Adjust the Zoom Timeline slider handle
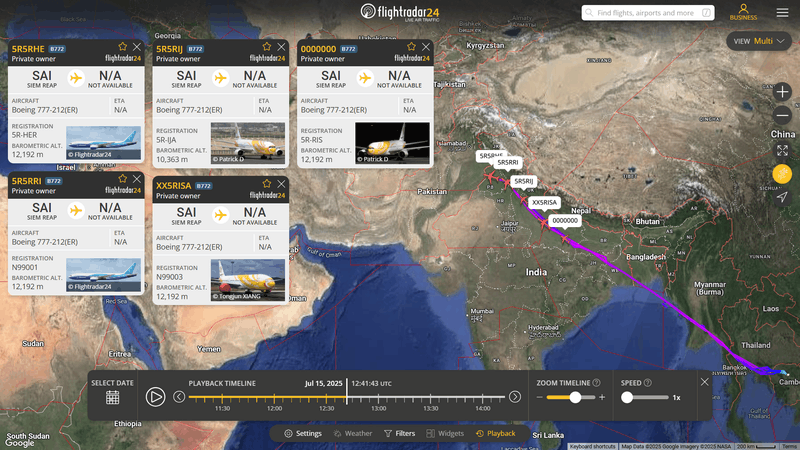 point(575,397)
